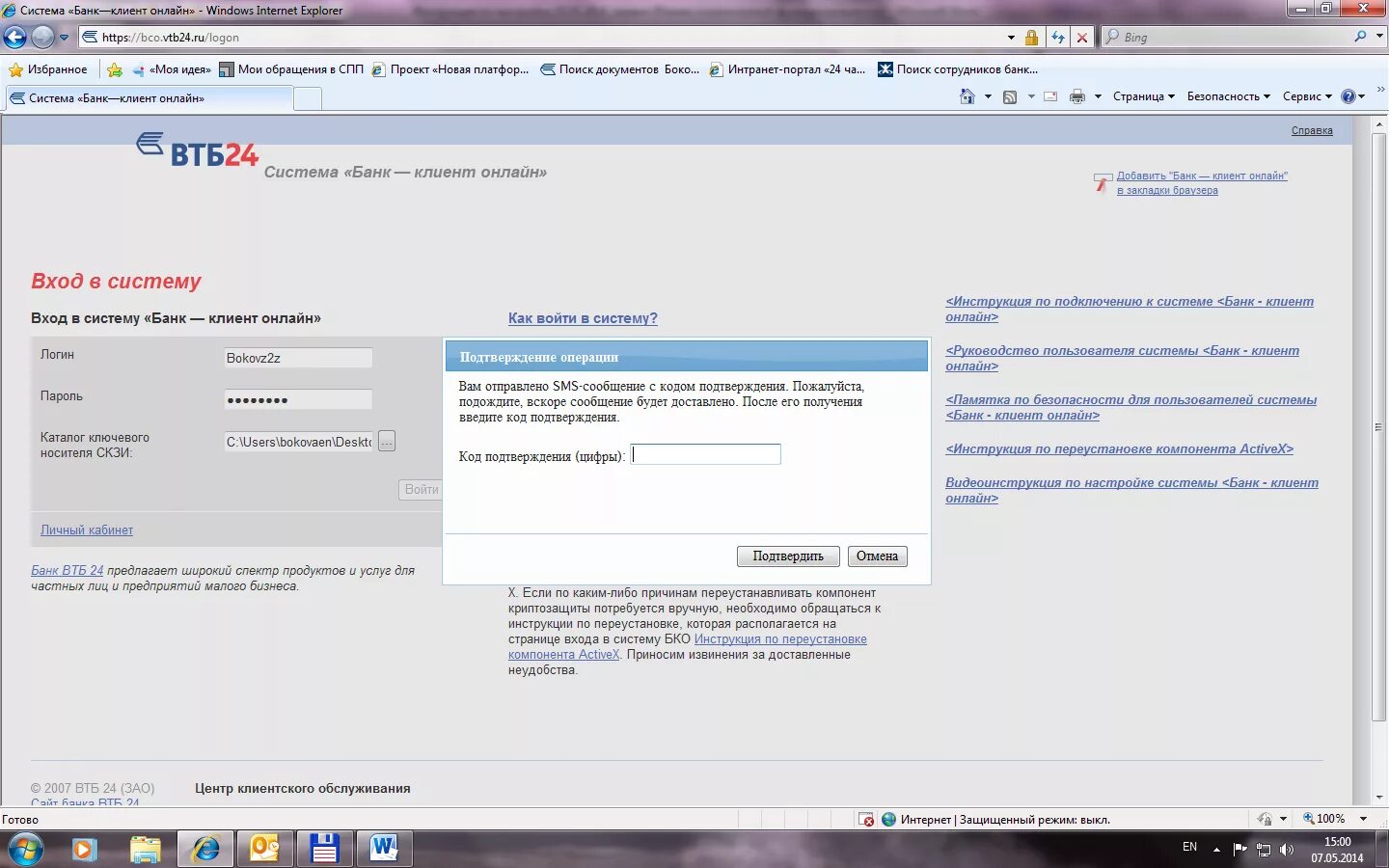Open Руководство пользователя системы link
The height and width of the screenshot is (868, 1389).
1122,358
